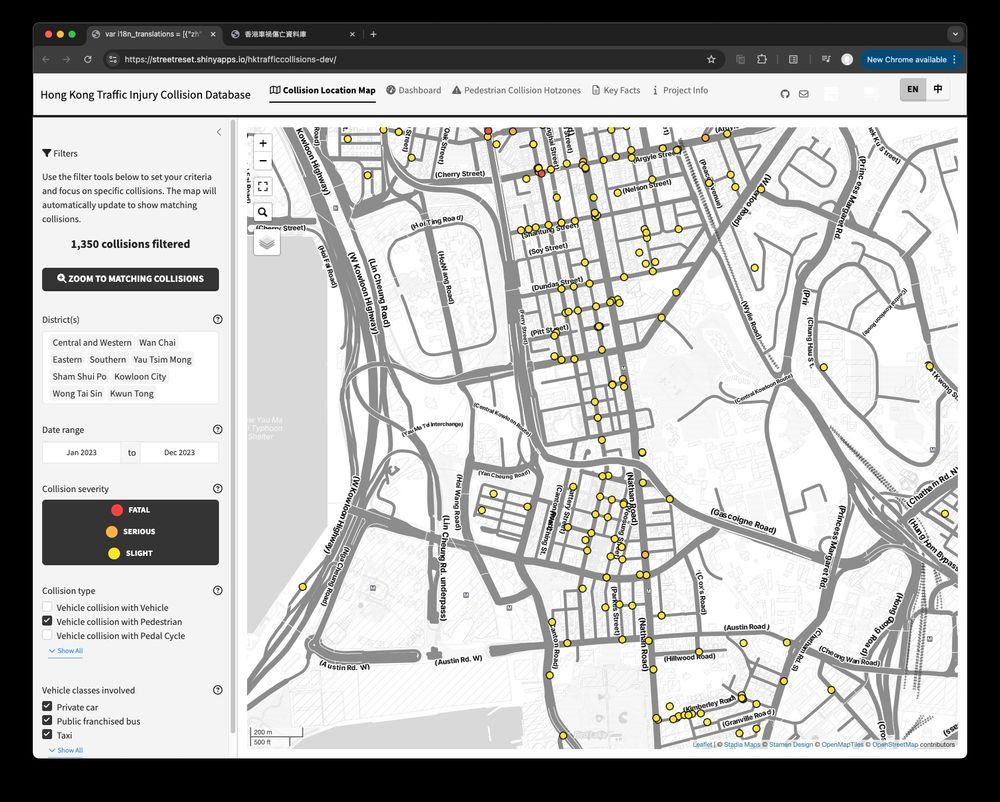The image size is (1000, 802).
Task: Select the Kwun Tong district tag
Action: click(x=132, y=394)
